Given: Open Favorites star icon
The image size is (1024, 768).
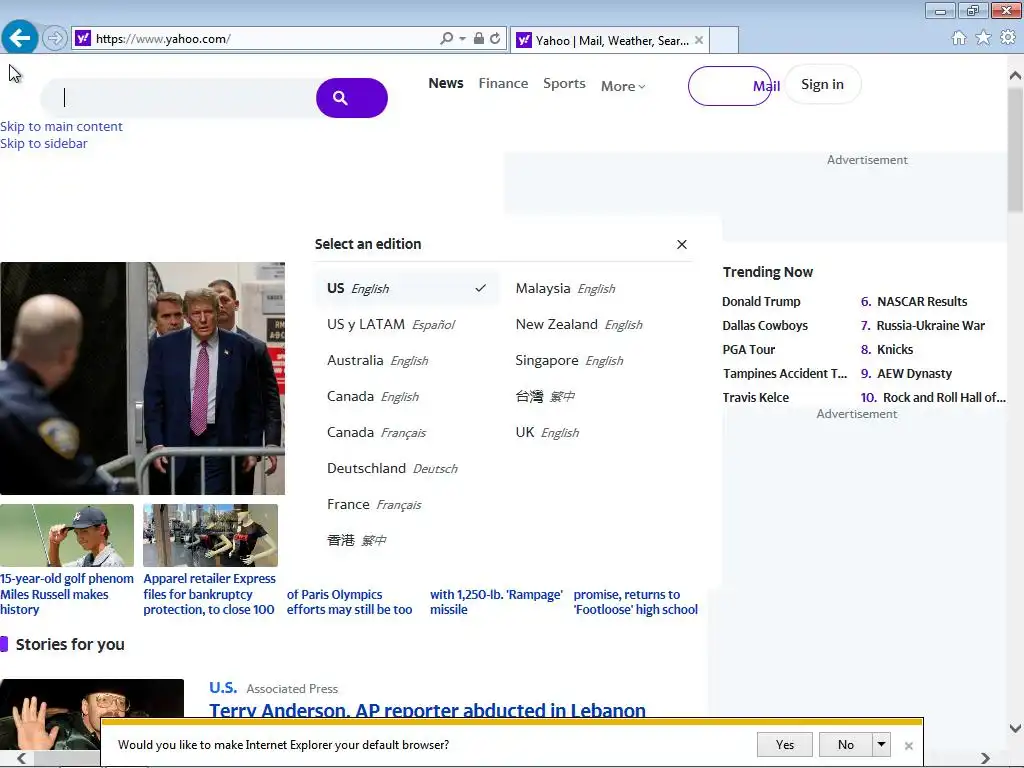Looking at the screenshot, I should (983, 38).
